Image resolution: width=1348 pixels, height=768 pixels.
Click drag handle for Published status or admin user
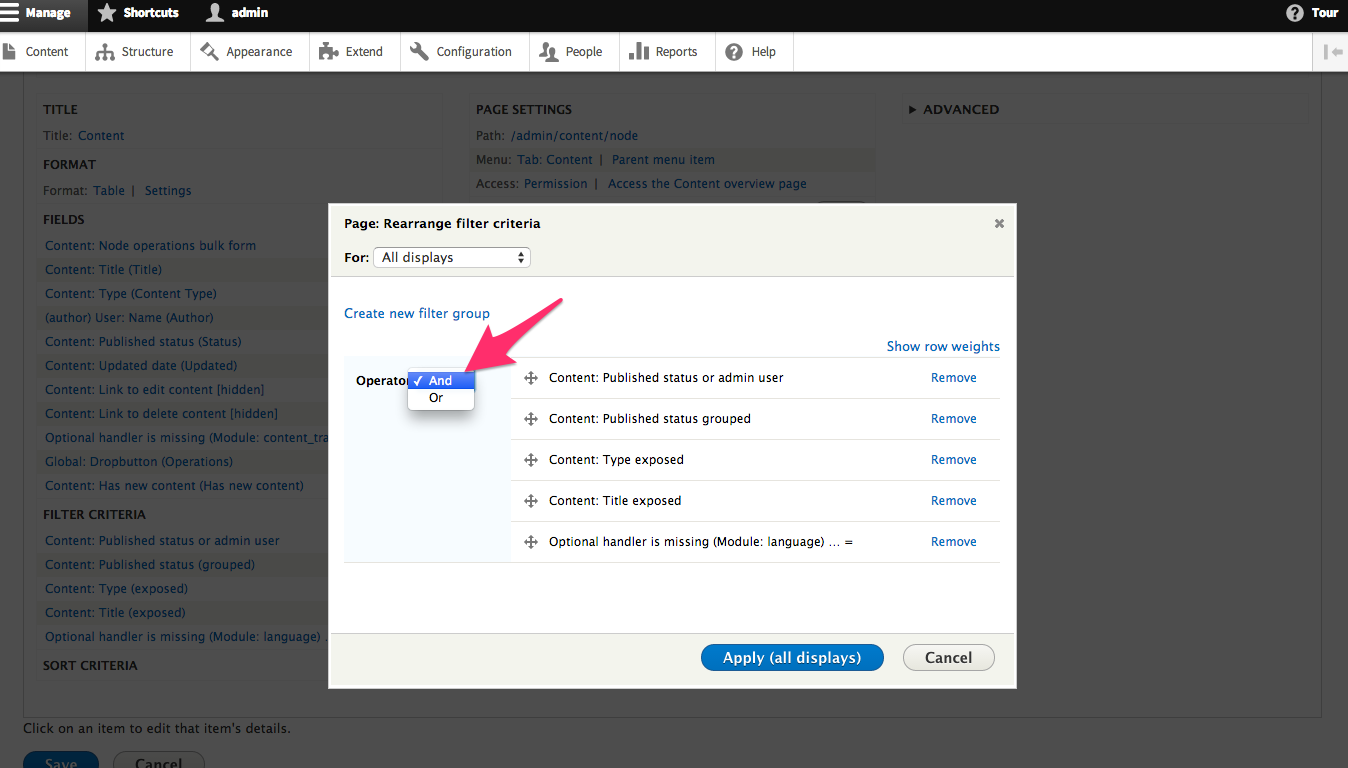click(531, 378)
